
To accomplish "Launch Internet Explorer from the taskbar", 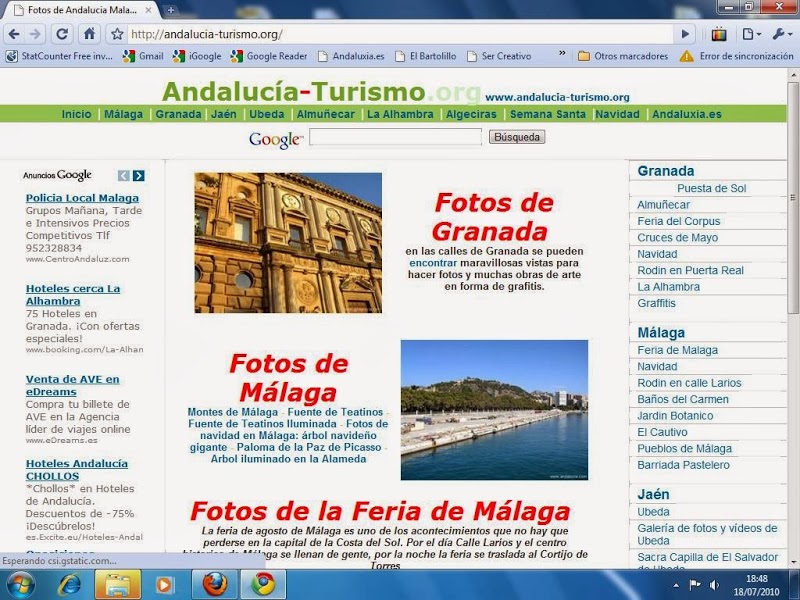I will pyautogui.click(x=69, y=585).
